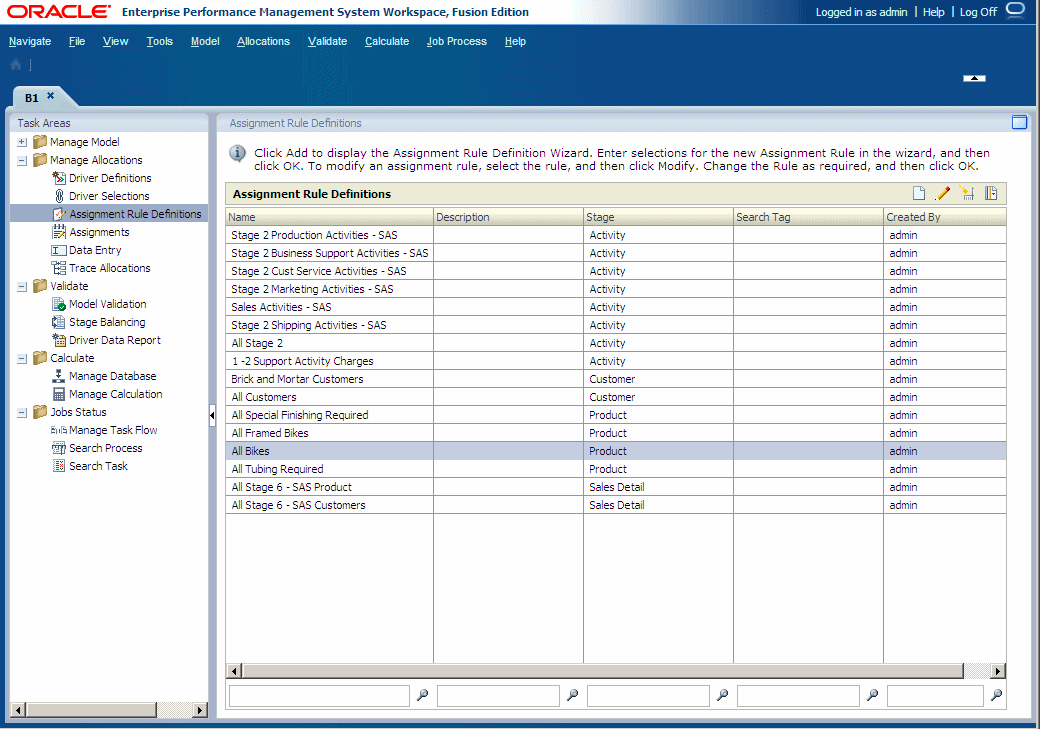The height and width of the screenshot is (729, 1040).
Task: Click magnifier icon beside Created By filter box
Action: pos(996,695)
